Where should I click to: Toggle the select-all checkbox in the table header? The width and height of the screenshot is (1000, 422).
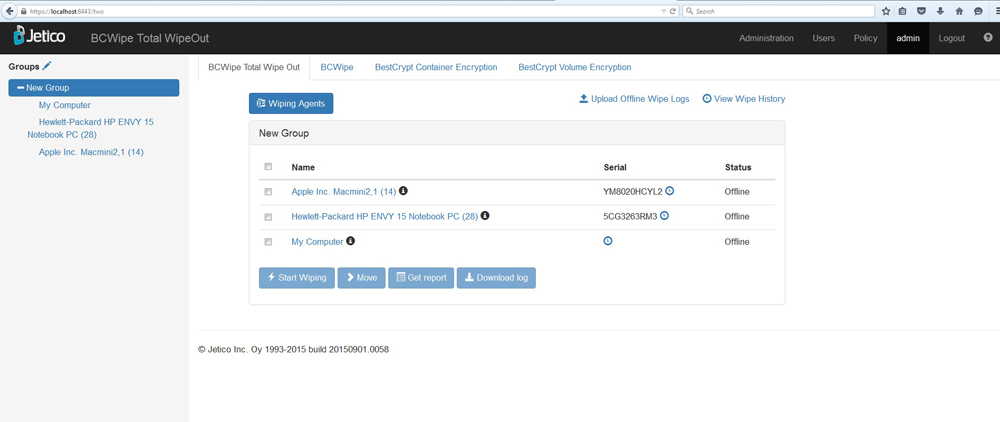pos(268,166)
